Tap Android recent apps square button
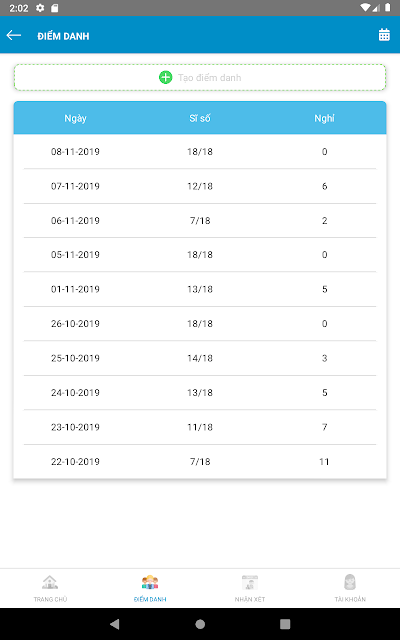This screenshot has height=640, width=400. click(285, 624)
